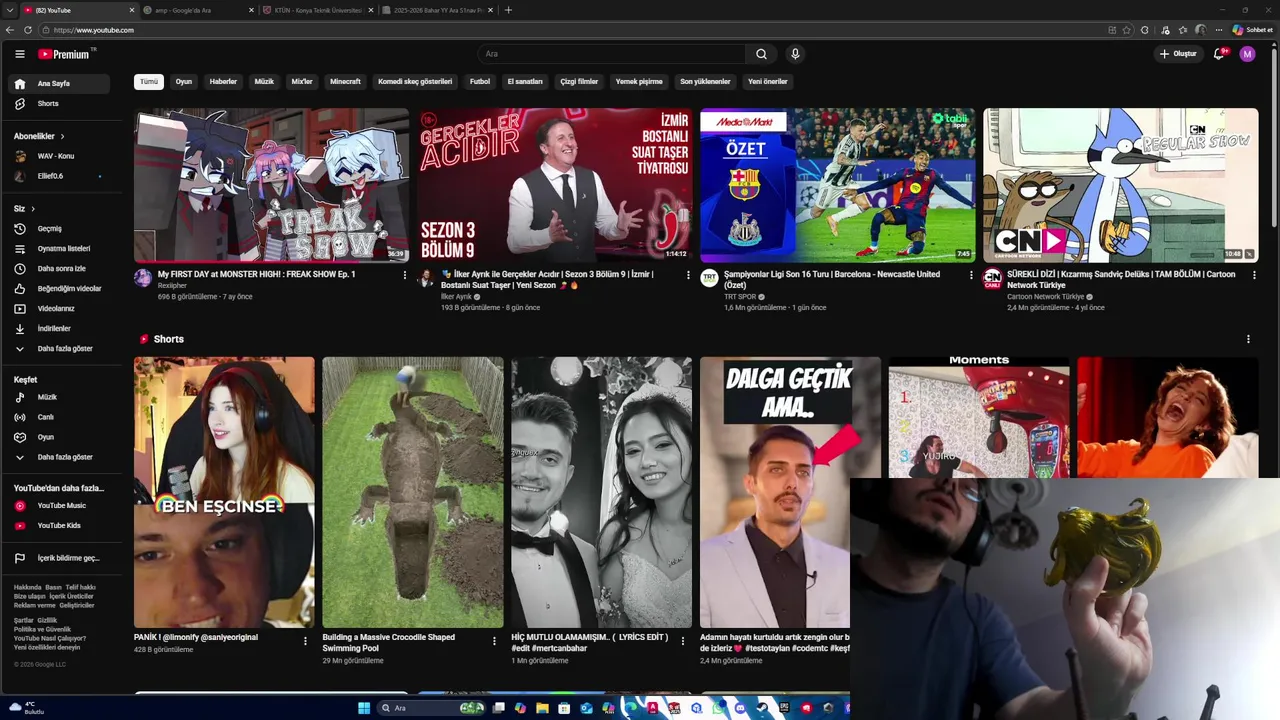Open the Telif hakkı footer link
1280x720 pixels.
(x=81, y=587)
